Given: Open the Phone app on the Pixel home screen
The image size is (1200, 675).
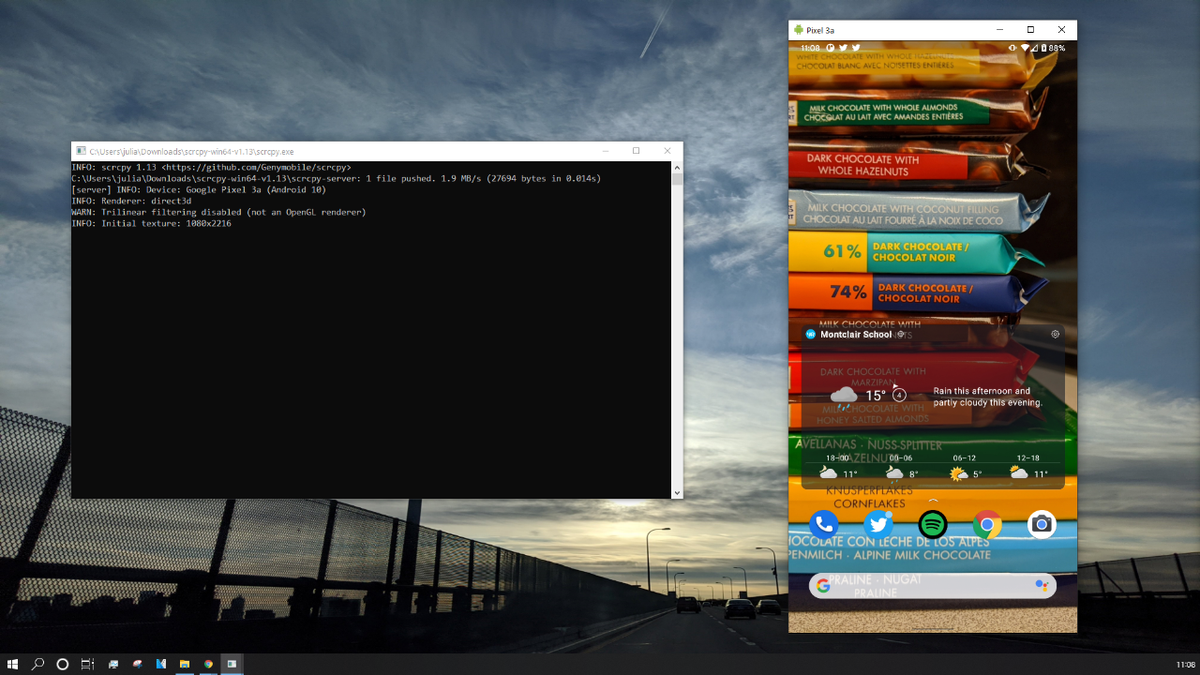Looking at the screenshot, I should coord(824,524).
